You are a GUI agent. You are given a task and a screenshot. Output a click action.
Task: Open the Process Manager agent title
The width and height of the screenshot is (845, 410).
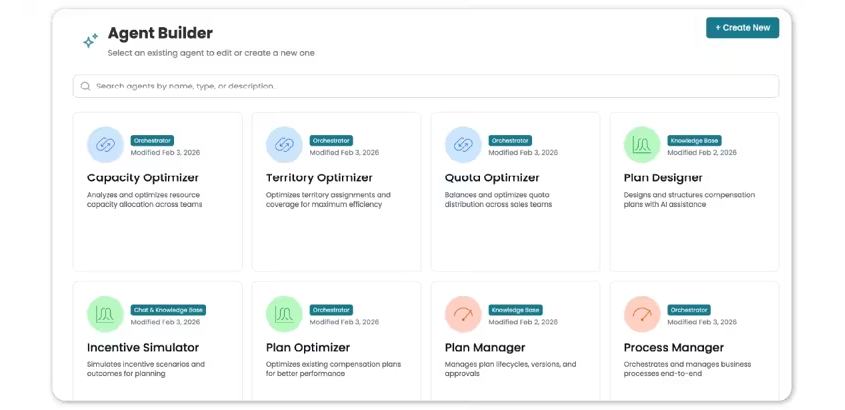674,348
